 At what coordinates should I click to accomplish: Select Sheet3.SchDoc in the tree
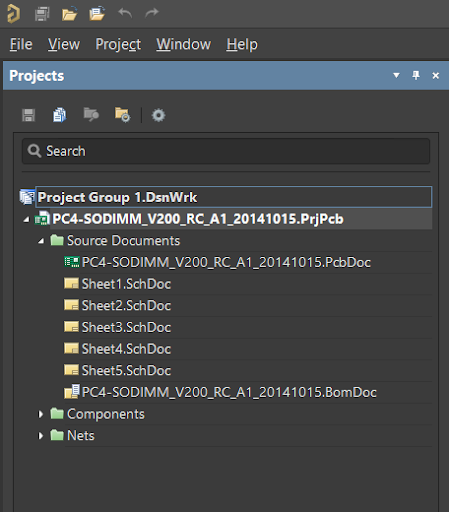126,327
